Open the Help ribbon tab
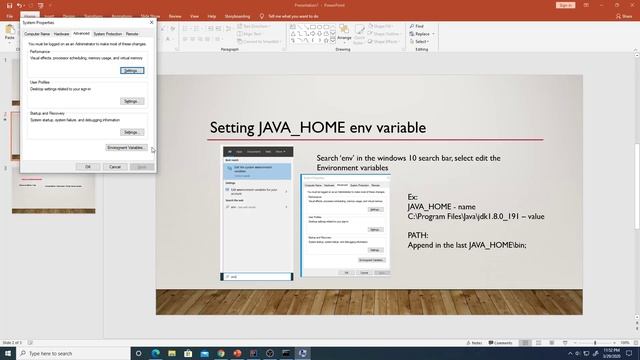The height and width of the screenshot is (360, 640). pos(211,16)
